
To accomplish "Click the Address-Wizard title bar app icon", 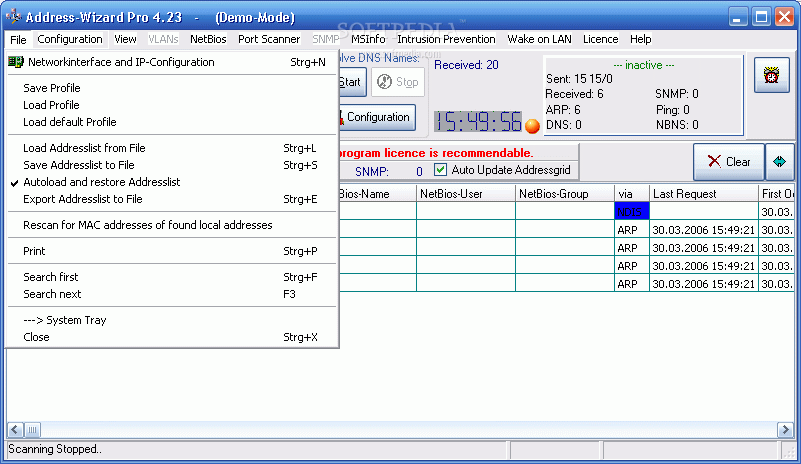I will 14,16.
